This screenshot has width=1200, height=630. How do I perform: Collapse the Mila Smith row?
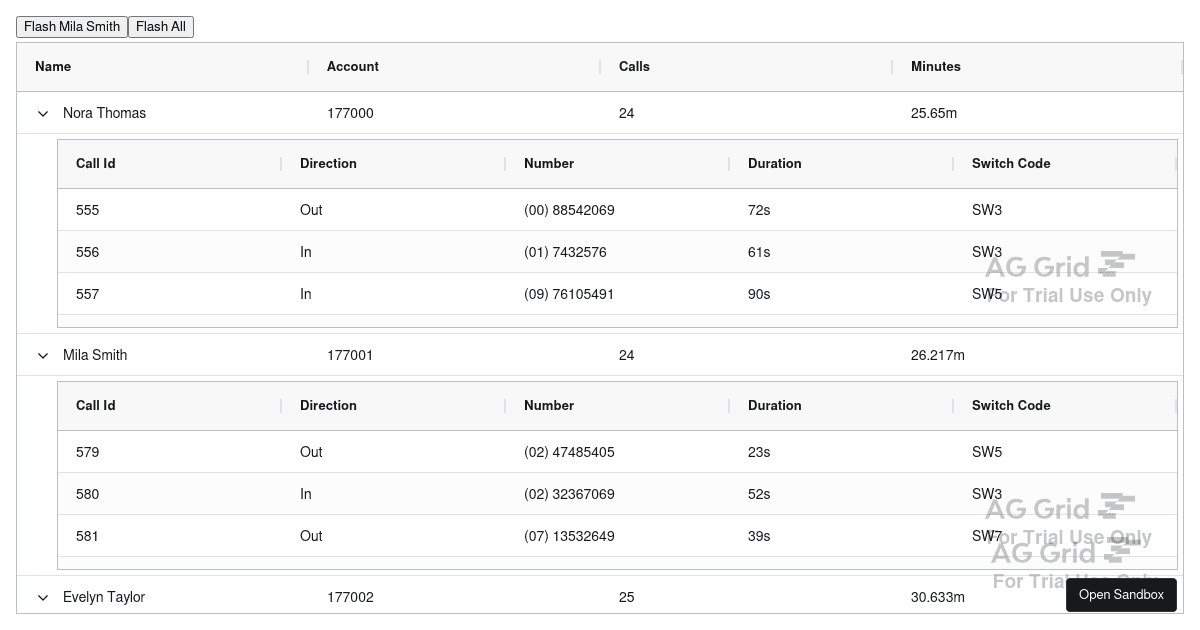pyautogui.click(x=42, y=355)
